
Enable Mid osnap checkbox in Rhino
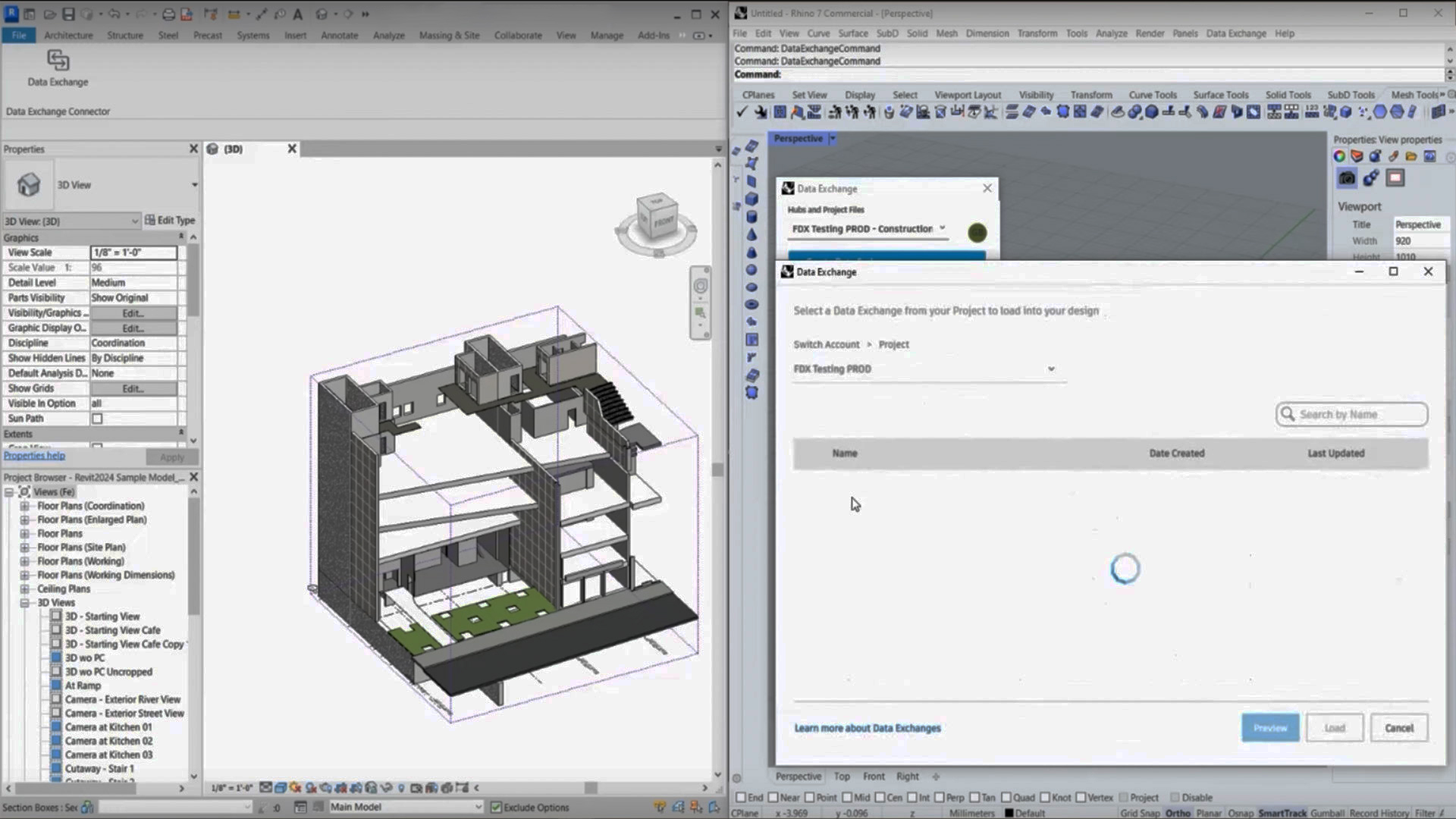click(x=847, y=797)
